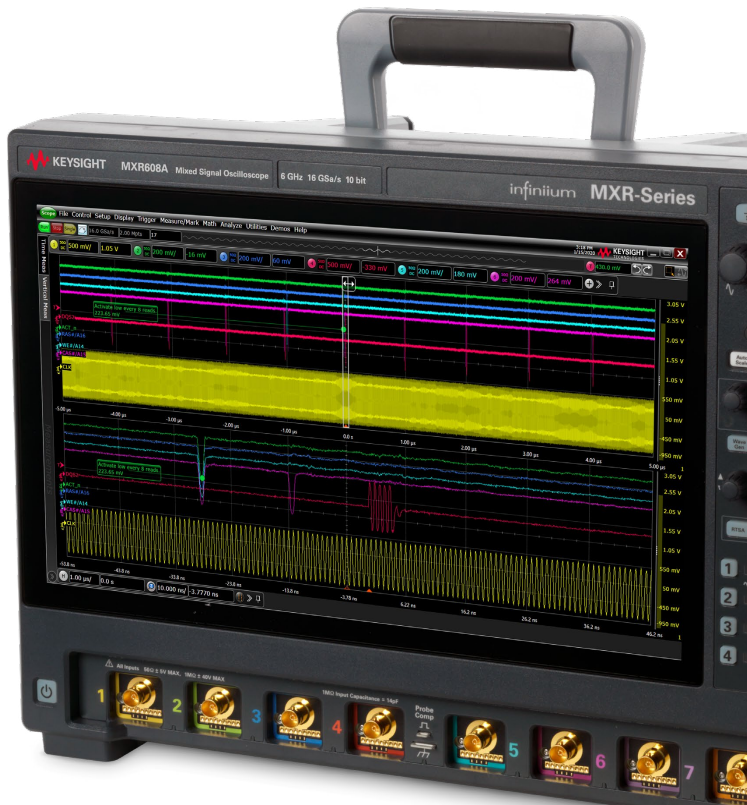Click the green Scope button
Screen dimensions: 747x805
point(48,212)
